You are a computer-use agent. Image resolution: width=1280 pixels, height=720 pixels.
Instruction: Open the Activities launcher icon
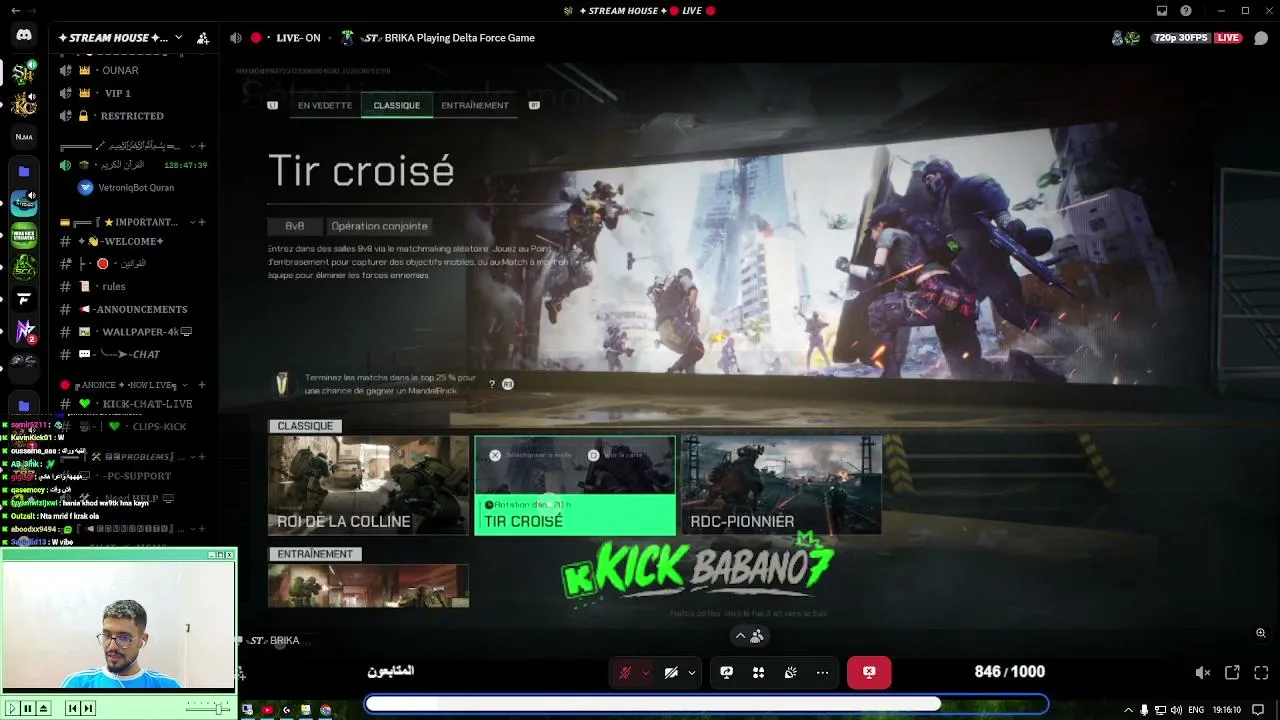[759, 672]
